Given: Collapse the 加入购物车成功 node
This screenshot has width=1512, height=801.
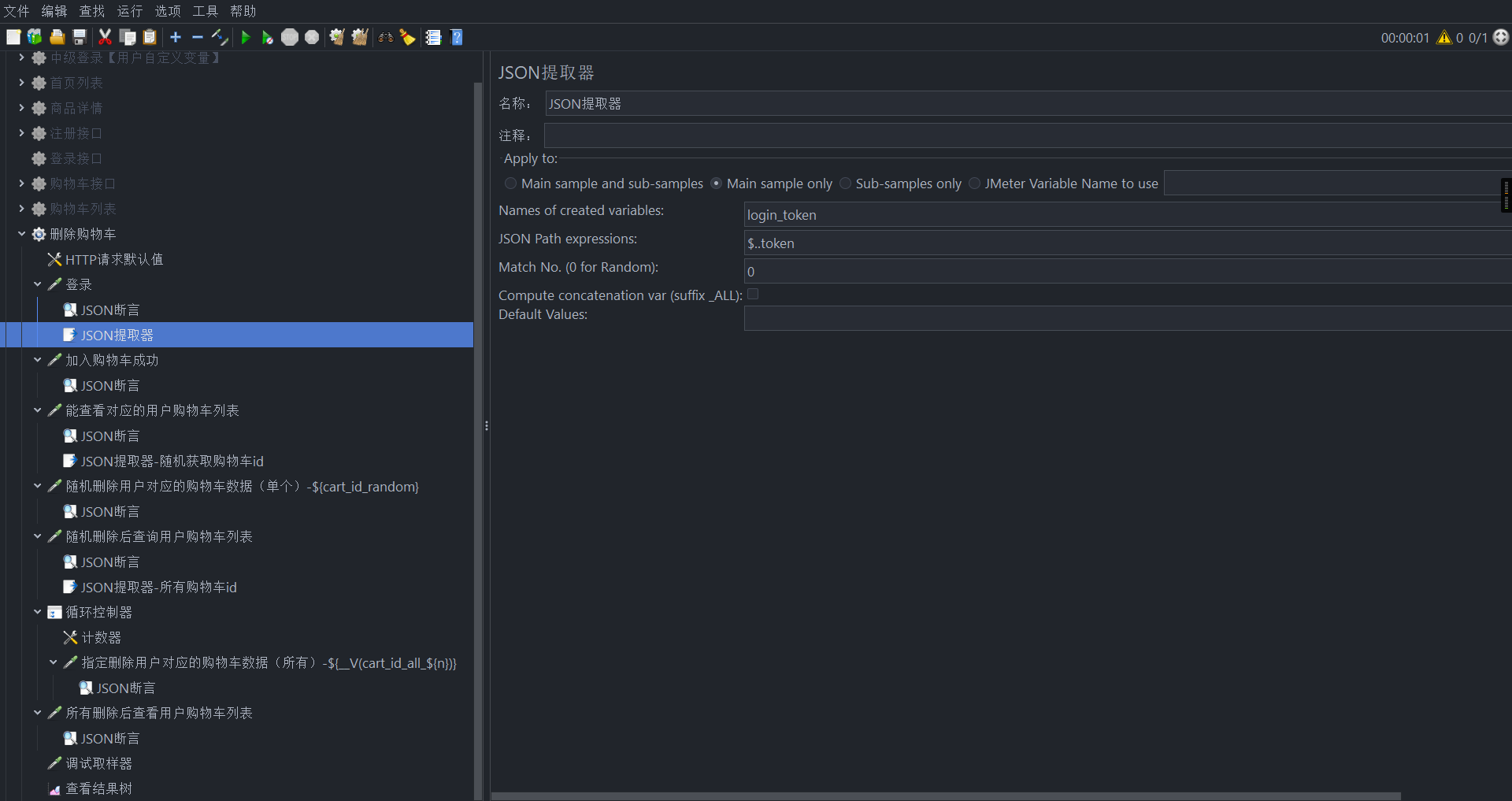Looking at the screenshot, I should tap(38, 360).
